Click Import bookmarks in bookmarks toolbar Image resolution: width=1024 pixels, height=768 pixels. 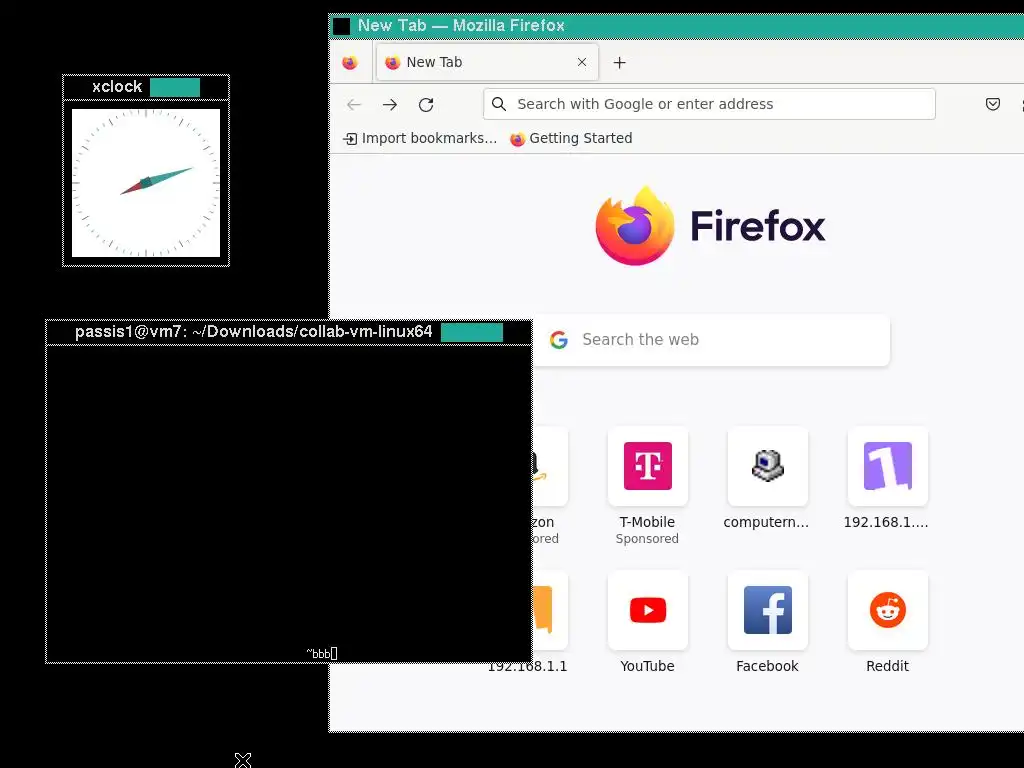420,138
